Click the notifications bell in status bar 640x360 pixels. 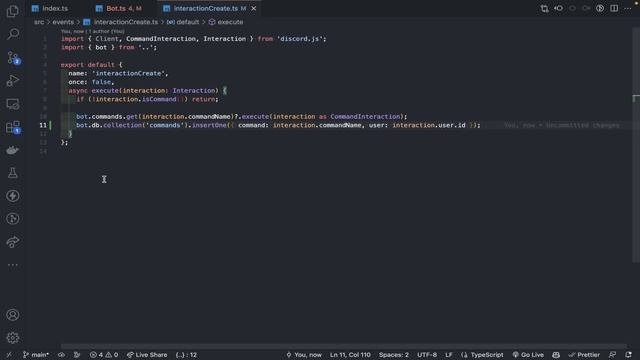tap(628, 355)
